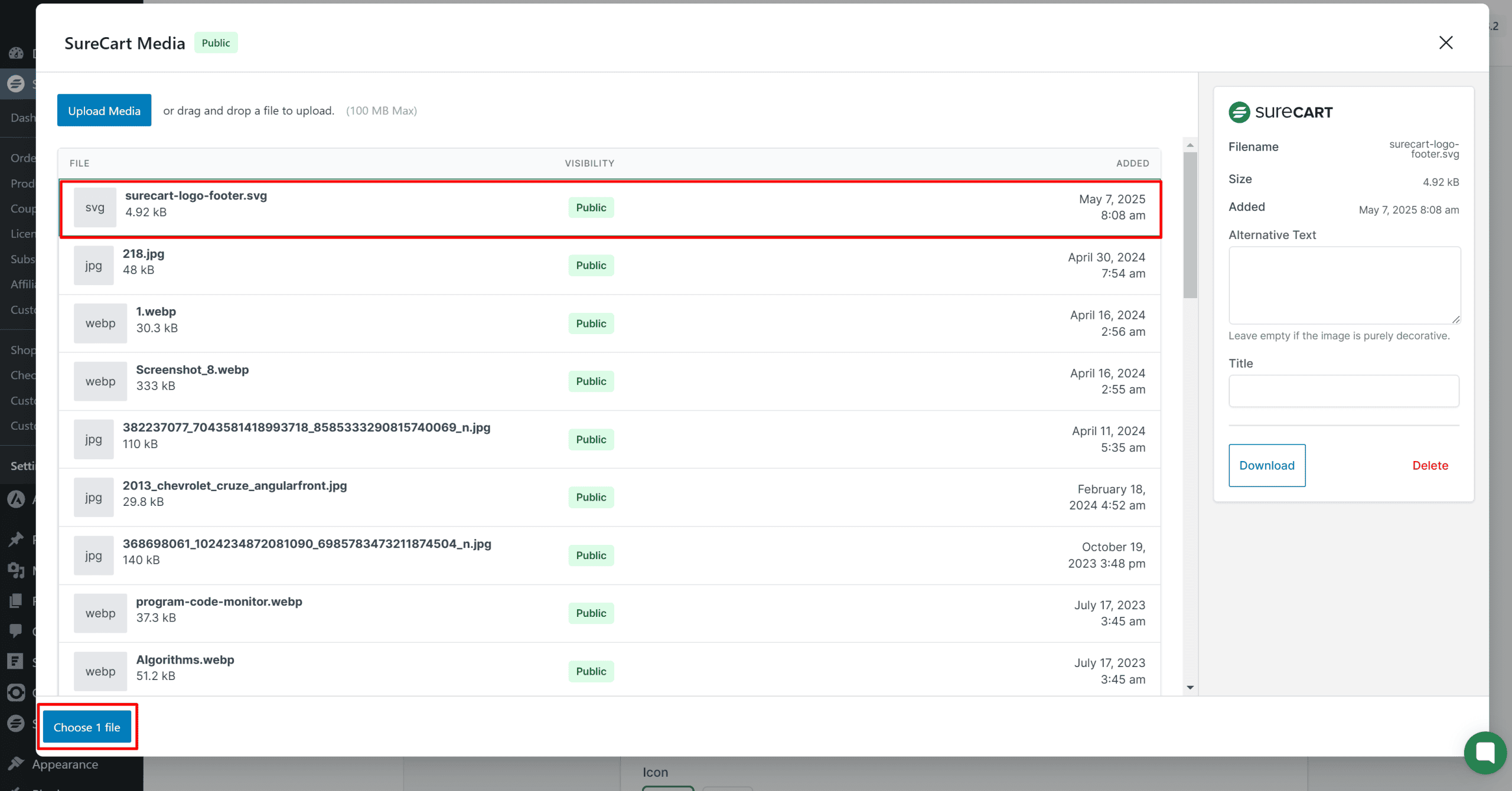Viewport: 1512px width, 791px height.
Task: Click the Title input field
Action: [x=1344, y=391]
